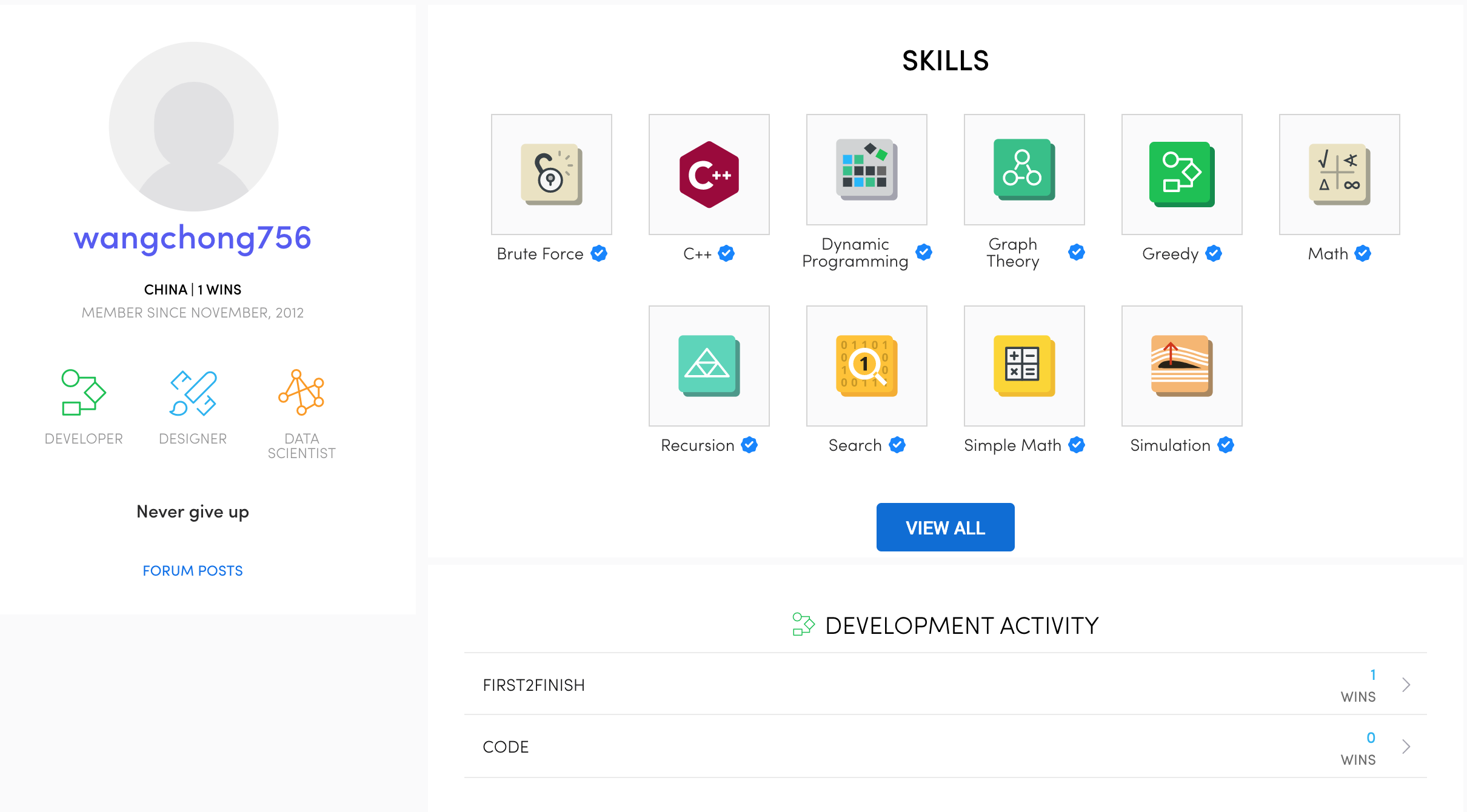
Task: Expand the FIRST2FINISH row chevron
Action: pos(1406,685)
